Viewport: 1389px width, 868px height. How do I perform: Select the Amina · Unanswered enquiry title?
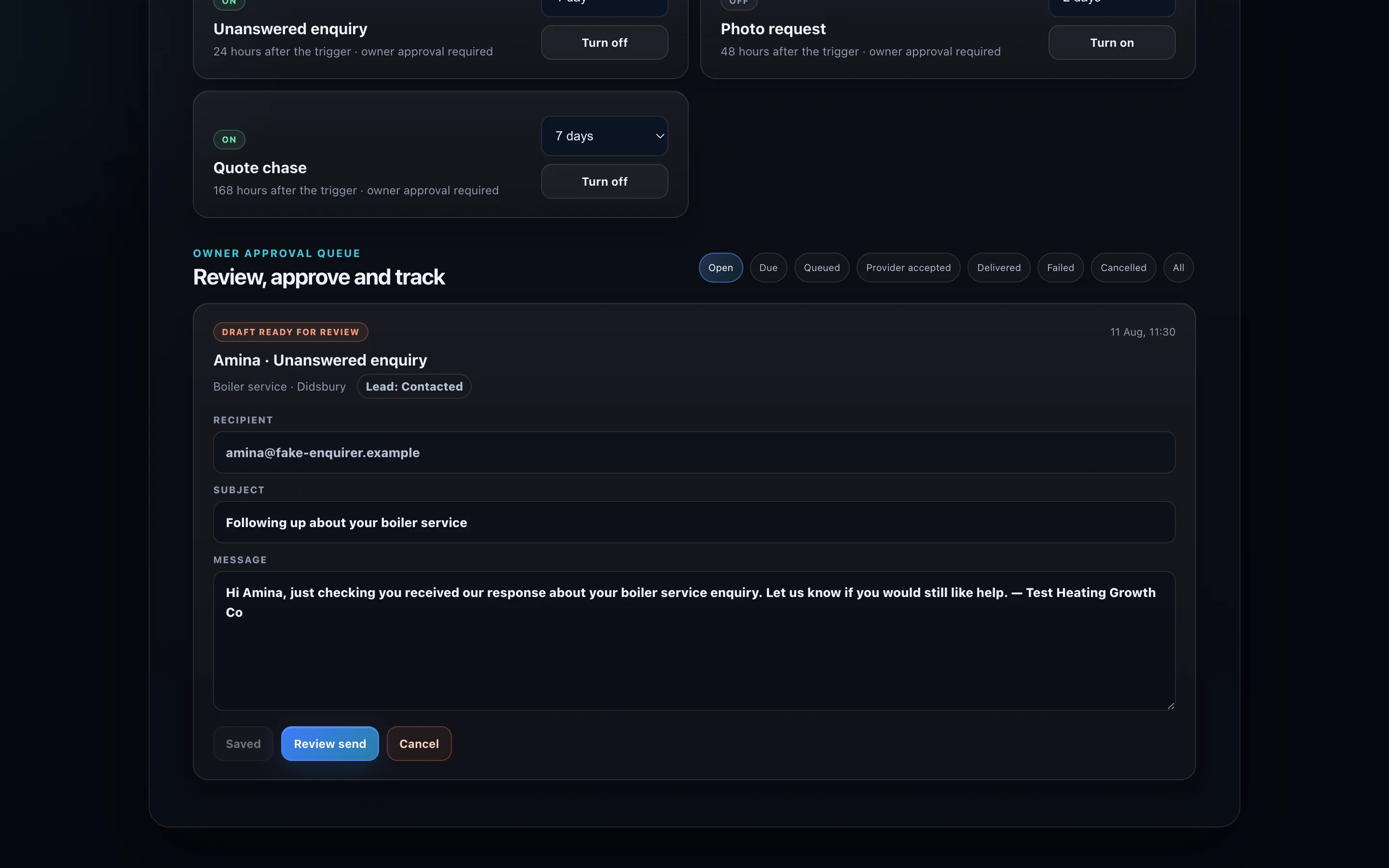click(x=320, y=360)
